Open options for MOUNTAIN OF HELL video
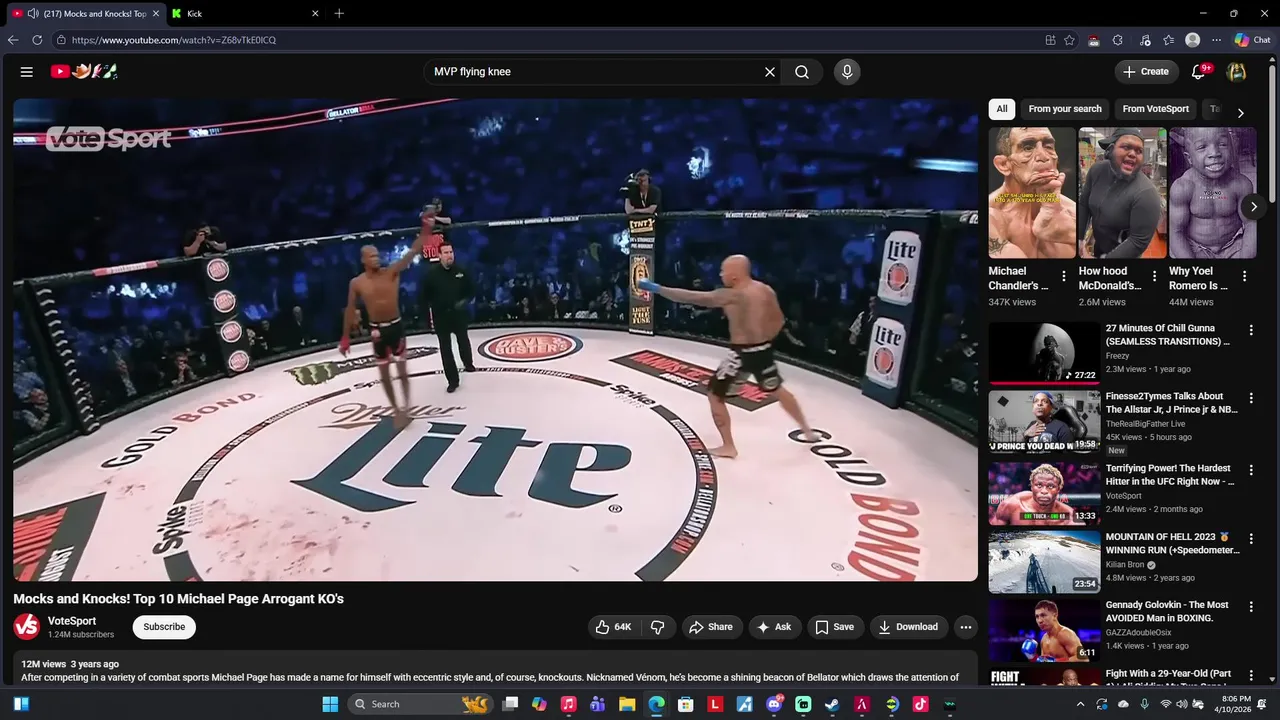The image size is (1280, 720). tap(1251, 539)
